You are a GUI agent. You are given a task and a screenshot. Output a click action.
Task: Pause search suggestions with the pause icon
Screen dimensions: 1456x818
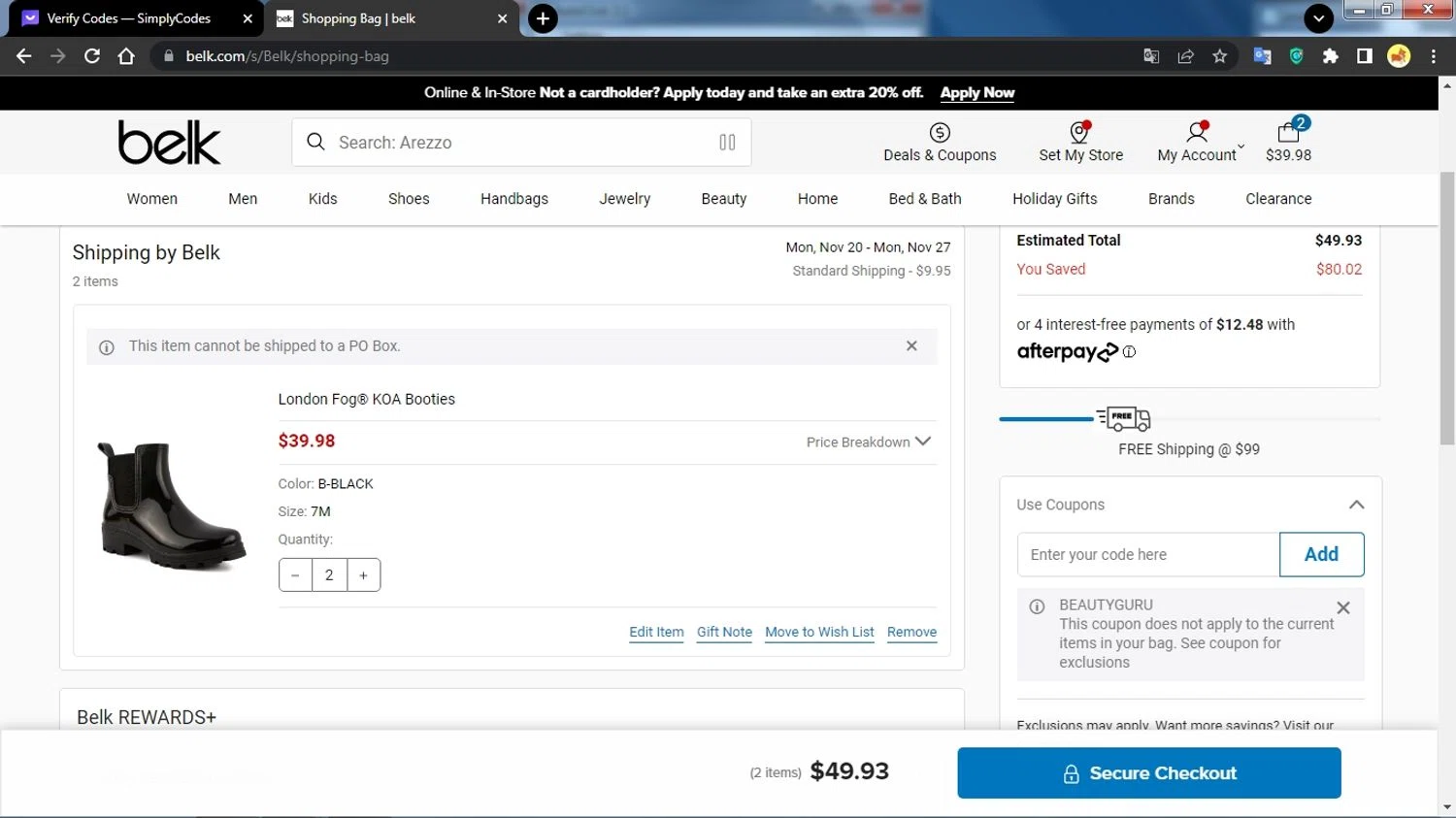[x=727, y=143]
